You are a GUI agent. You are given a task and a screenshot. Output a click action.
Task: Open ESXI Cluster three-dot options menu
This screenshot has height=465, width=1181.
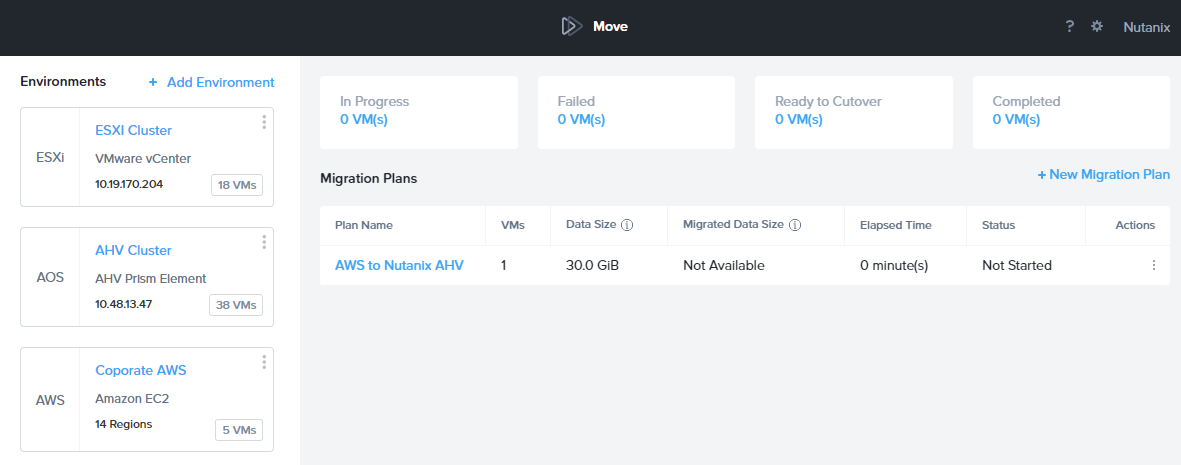click(264, 122)
